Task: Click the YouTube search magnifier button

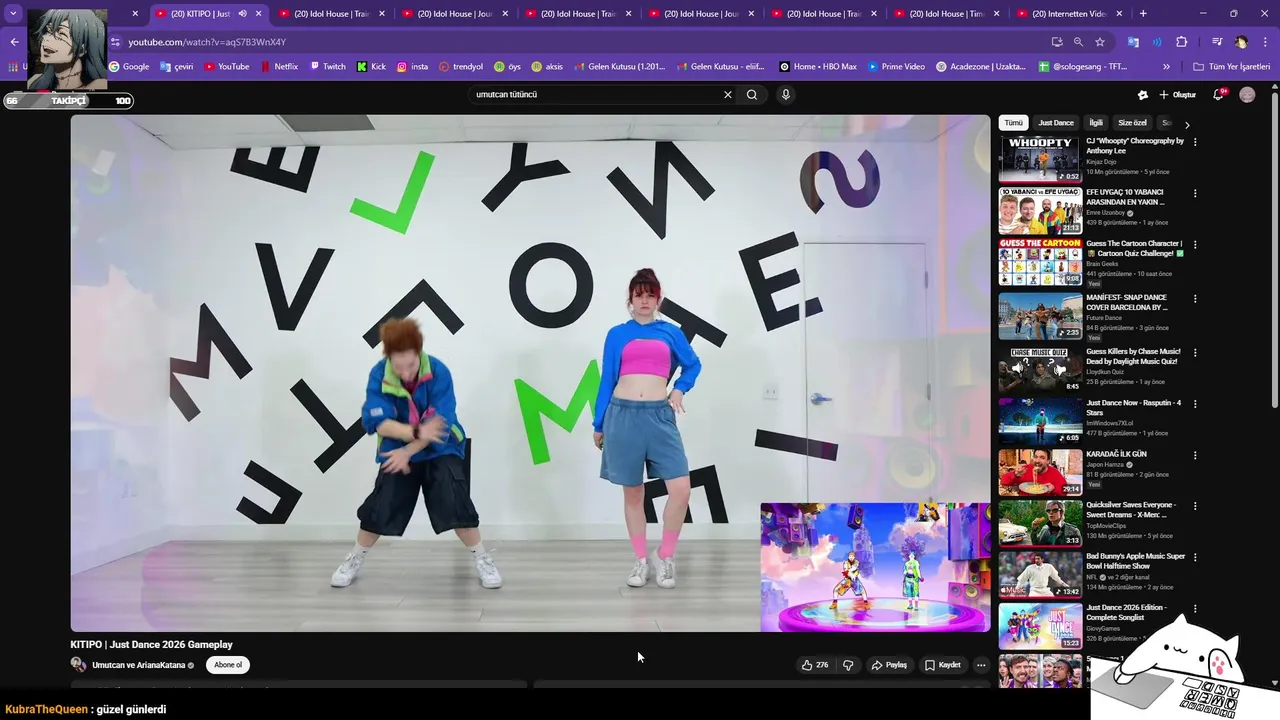Action: coord(752,95)
